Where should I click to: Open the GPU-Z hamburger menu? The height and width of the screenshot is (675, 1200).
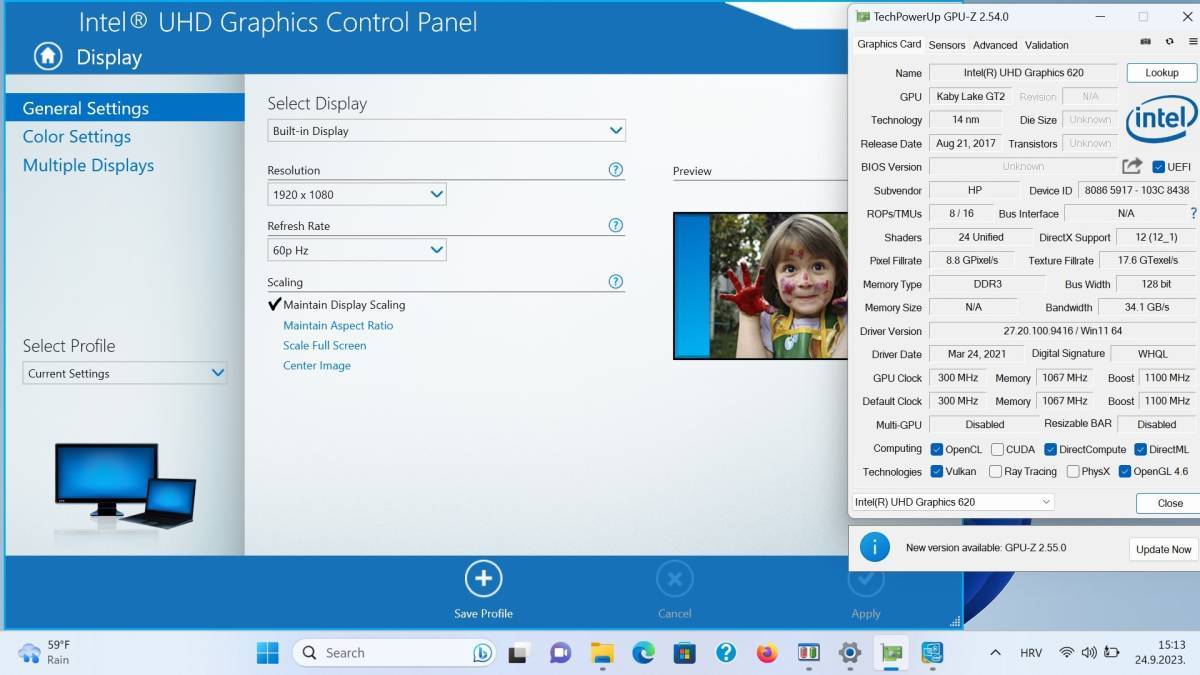click(x=1191, y=42)
